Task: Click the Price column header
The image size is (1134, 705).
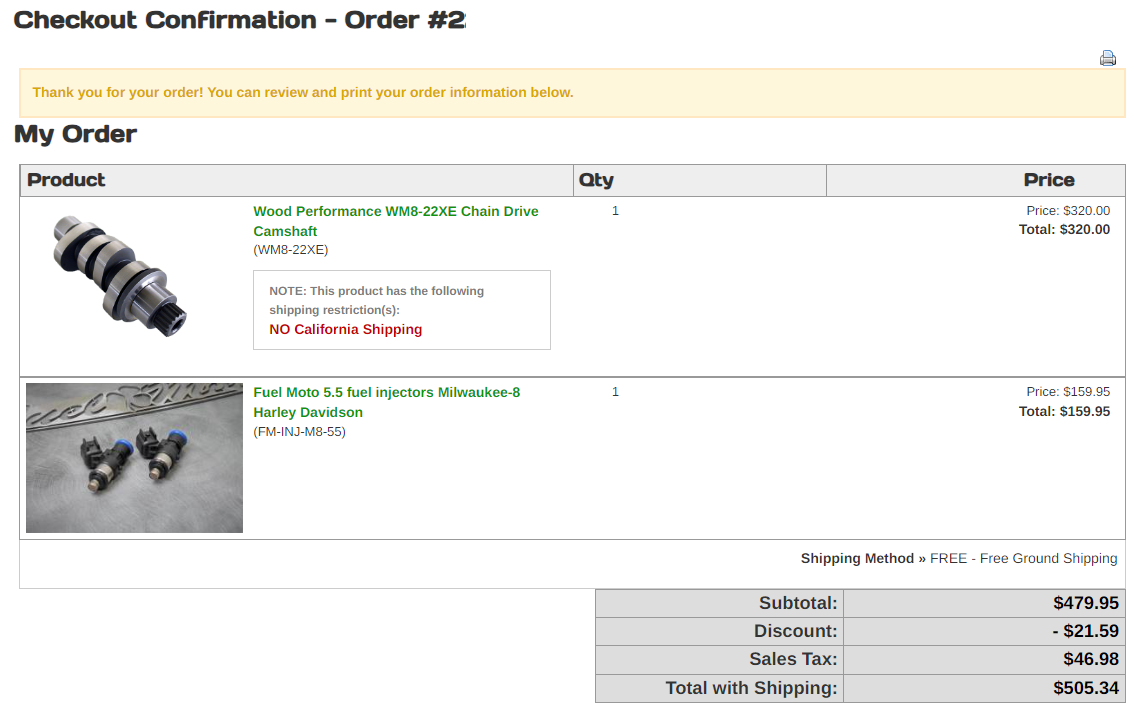Action: (x=1048, y=180)
